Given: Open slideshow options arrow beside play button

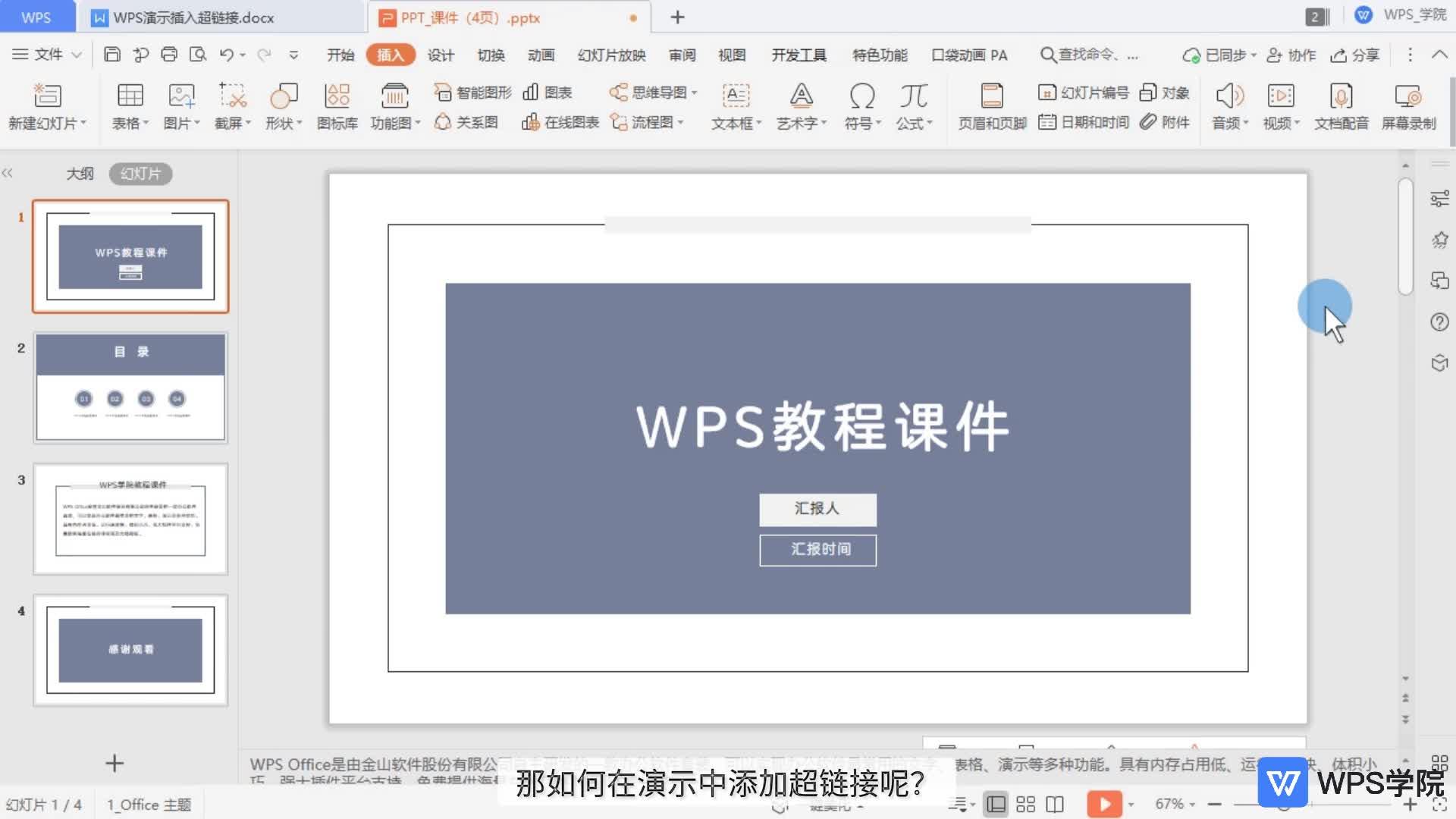Looking at the screenshot, I should [x=1131, y=804].
